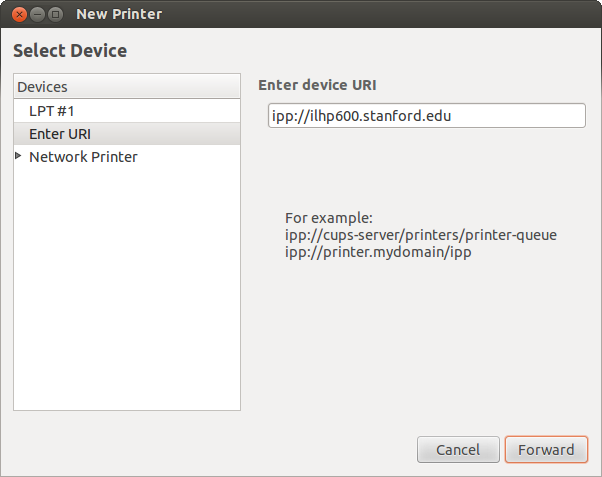Image resolution: width=602 pixels, height=477 pixels.
Task: Expand the Network Printer tree node
Action: tap(19, 157)
